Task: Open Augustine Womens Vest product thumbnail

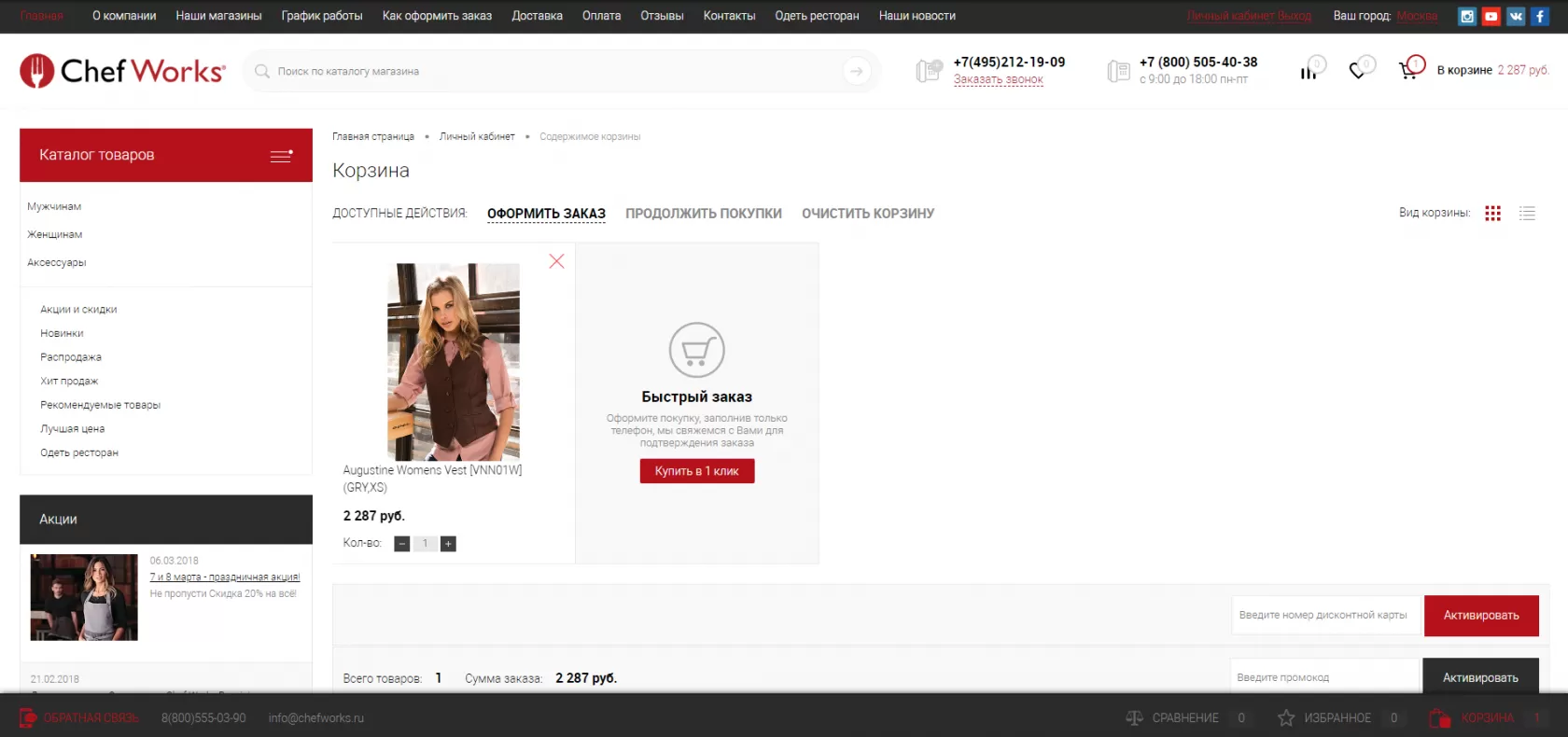Action: [x=454, y=362]
